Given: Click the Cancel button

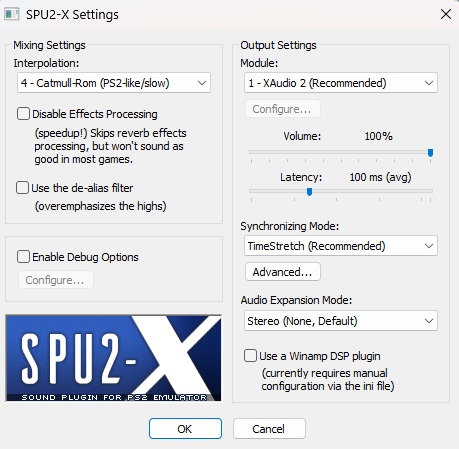Looking at the screenshot, I should [x=269, y=429].
